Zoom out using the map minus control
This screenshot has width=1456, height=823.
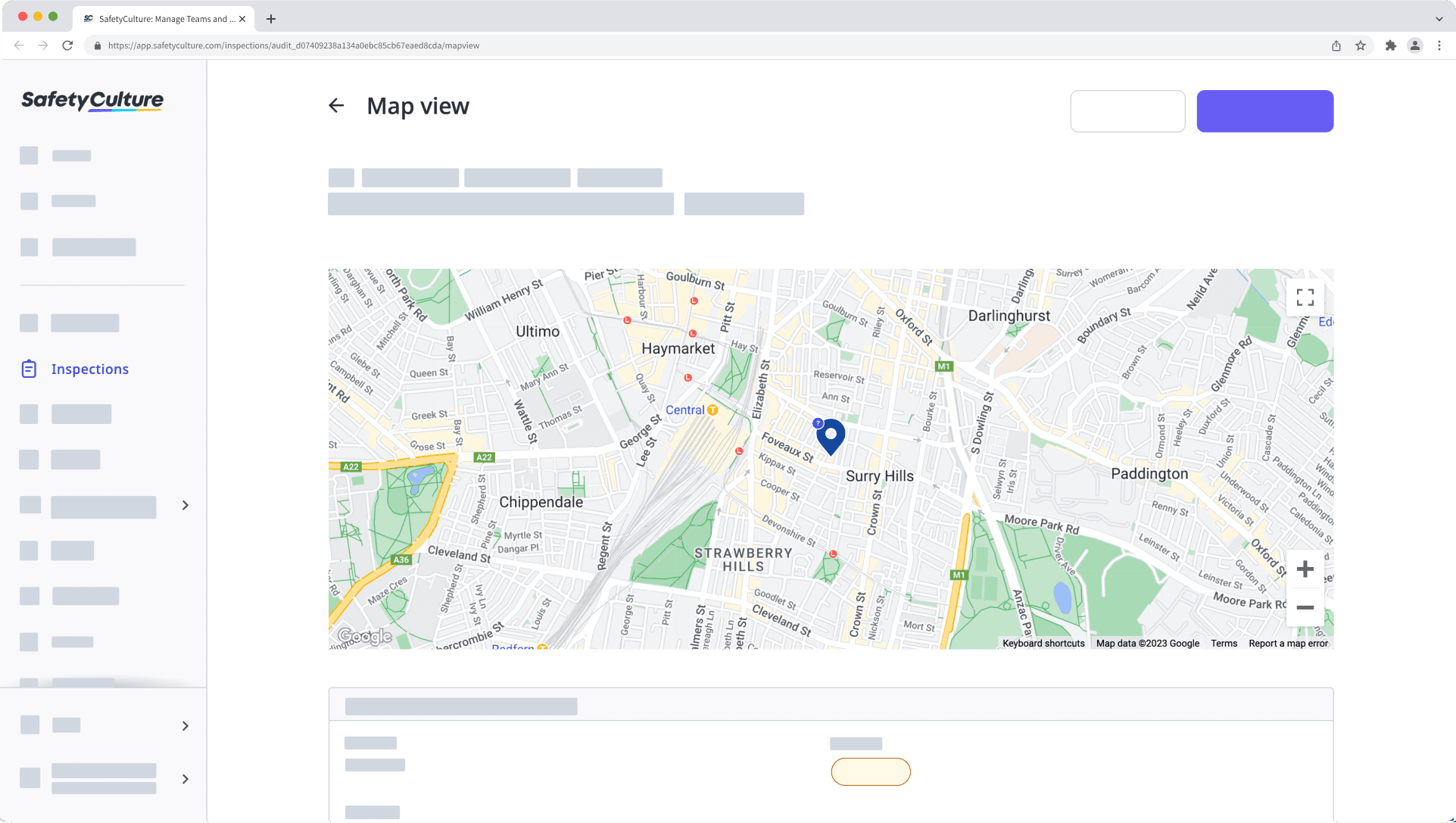click(1305, 608)
